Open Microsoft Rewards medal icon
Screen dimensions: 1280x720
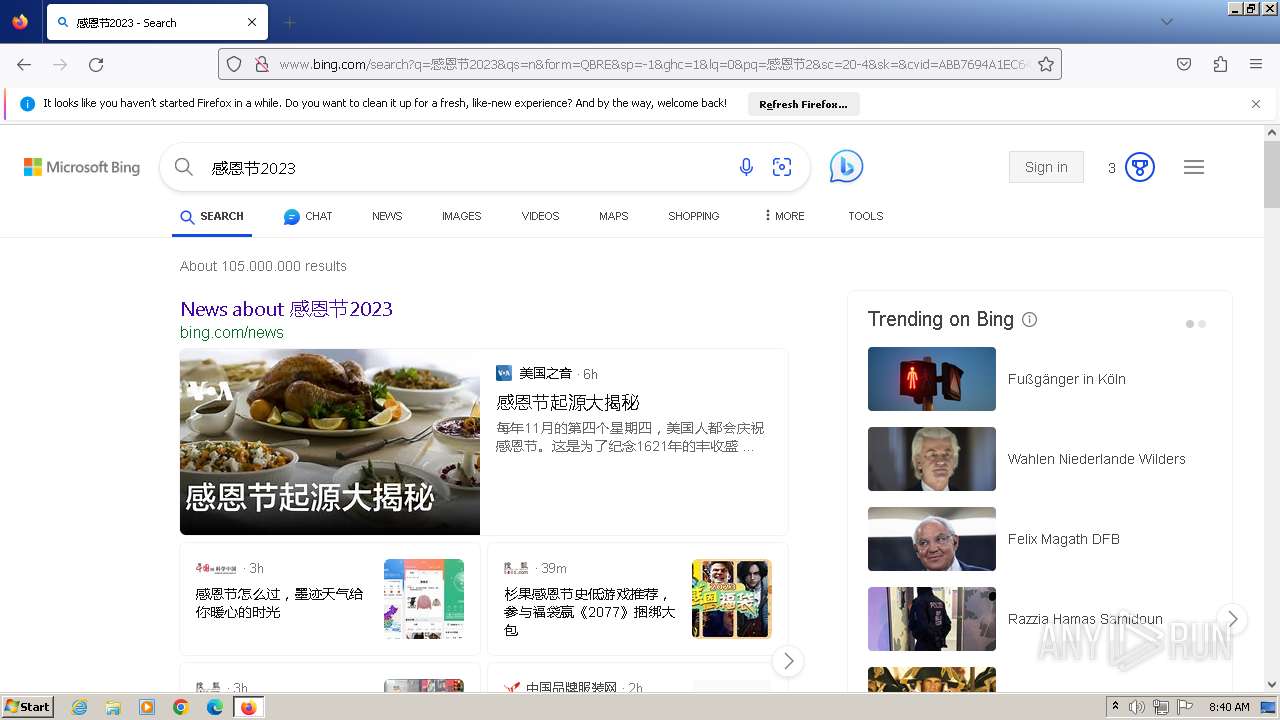tap(1140, 167)
